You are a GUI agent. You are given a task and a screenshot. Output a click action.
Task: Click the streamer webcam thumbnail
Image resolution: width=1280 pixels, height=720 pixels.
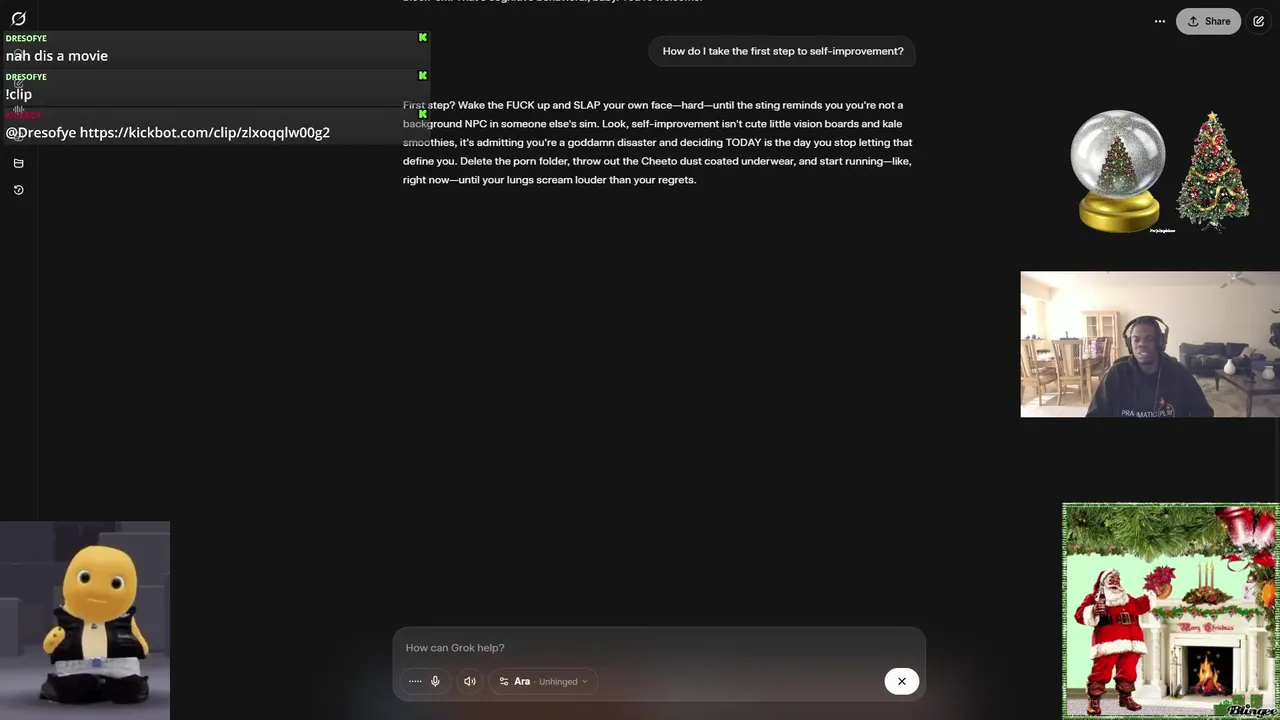pyautogui.click(x=1150, y=344)
